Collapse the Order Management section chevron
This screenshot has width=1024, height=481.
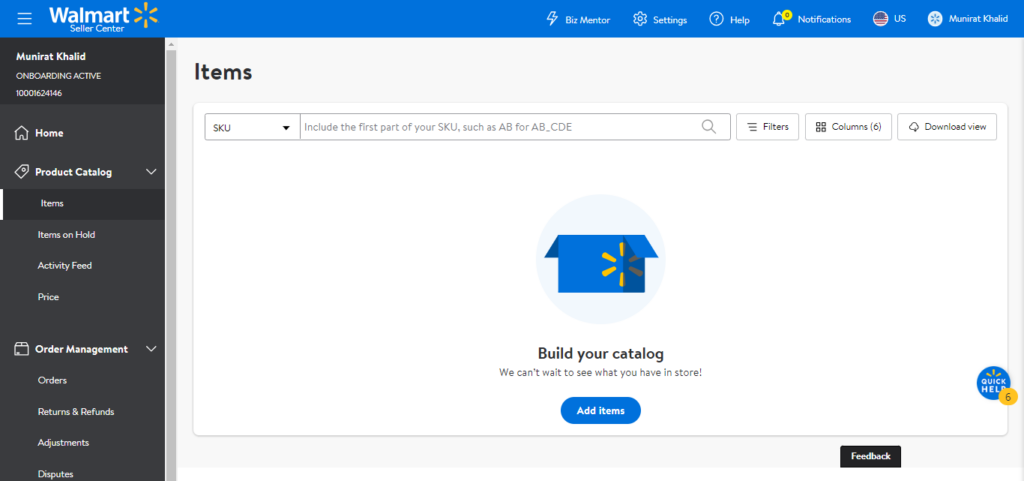click(151, 349)
